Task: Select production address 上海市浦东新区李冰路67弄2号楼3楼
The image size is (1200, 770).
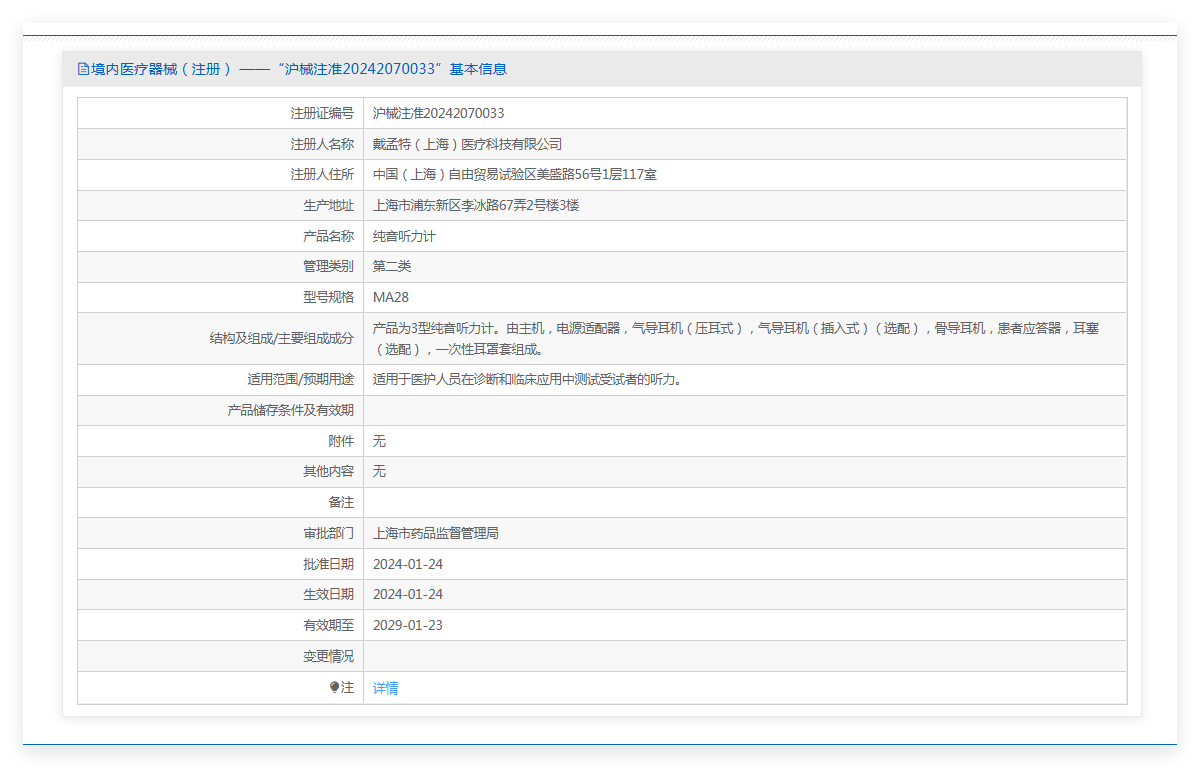Action: [x=476, y=205]
